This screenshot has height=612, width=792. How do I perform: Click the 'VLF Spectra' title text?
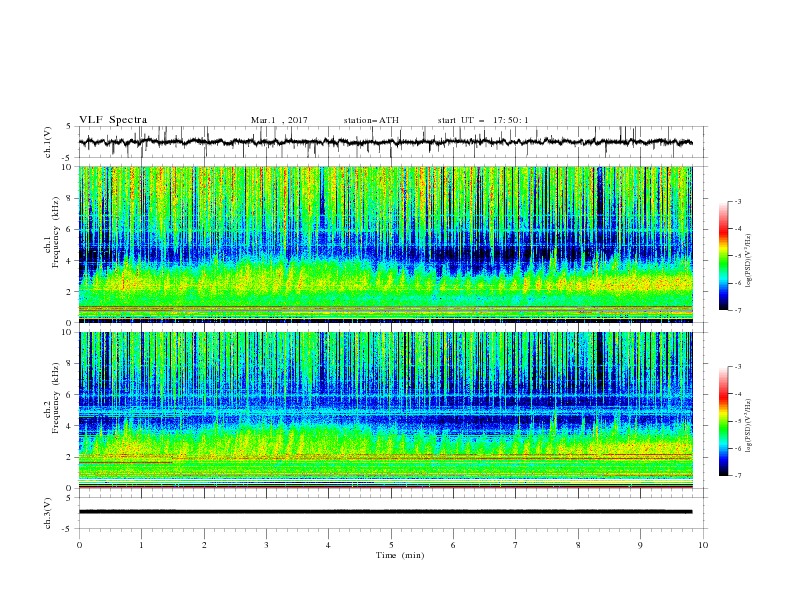coord(113,120)
